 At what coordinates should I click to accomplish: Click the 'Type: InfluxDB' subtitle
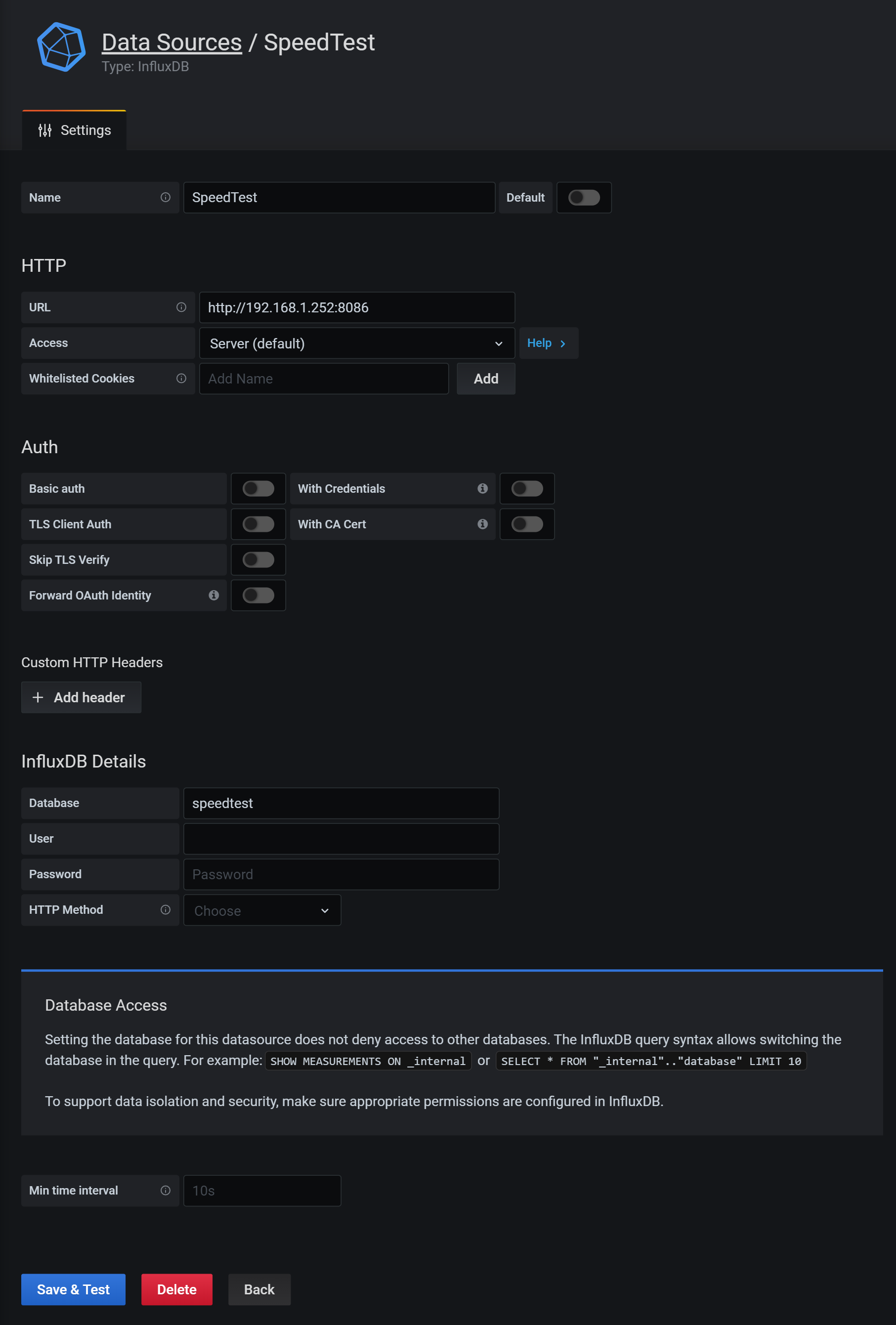click(x=145, y=67)
